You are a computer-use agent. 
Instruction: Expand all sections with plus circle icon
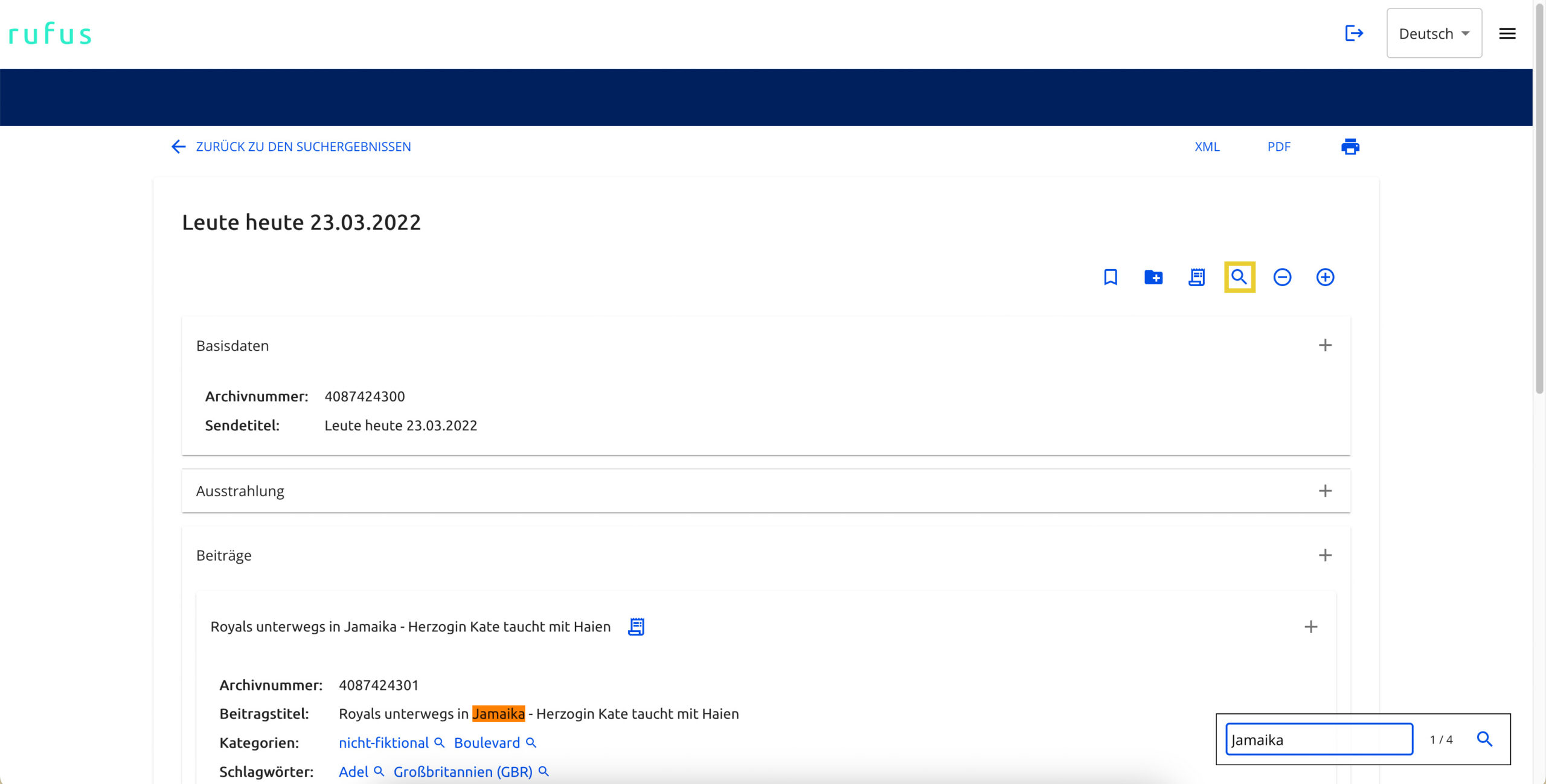(x=1325, y=277)
